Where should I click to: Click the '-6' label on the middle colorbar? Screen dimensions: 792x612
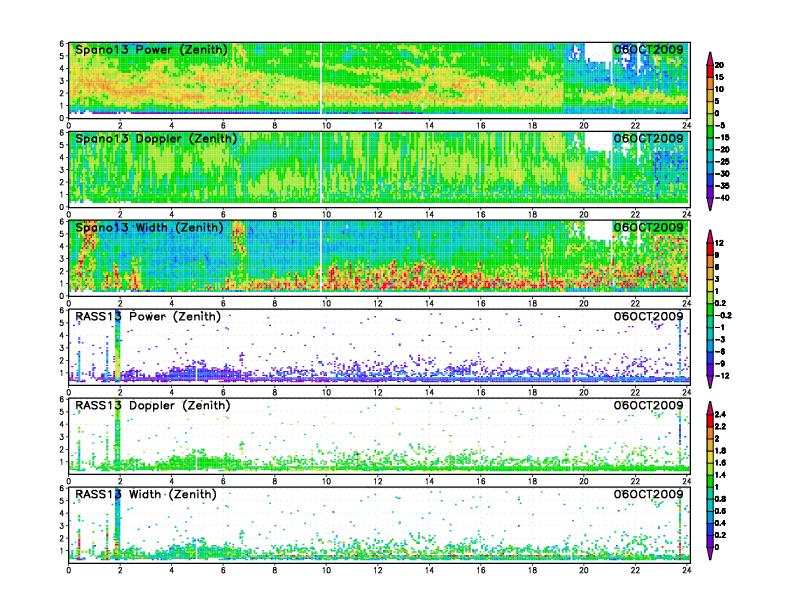point(720,351)
